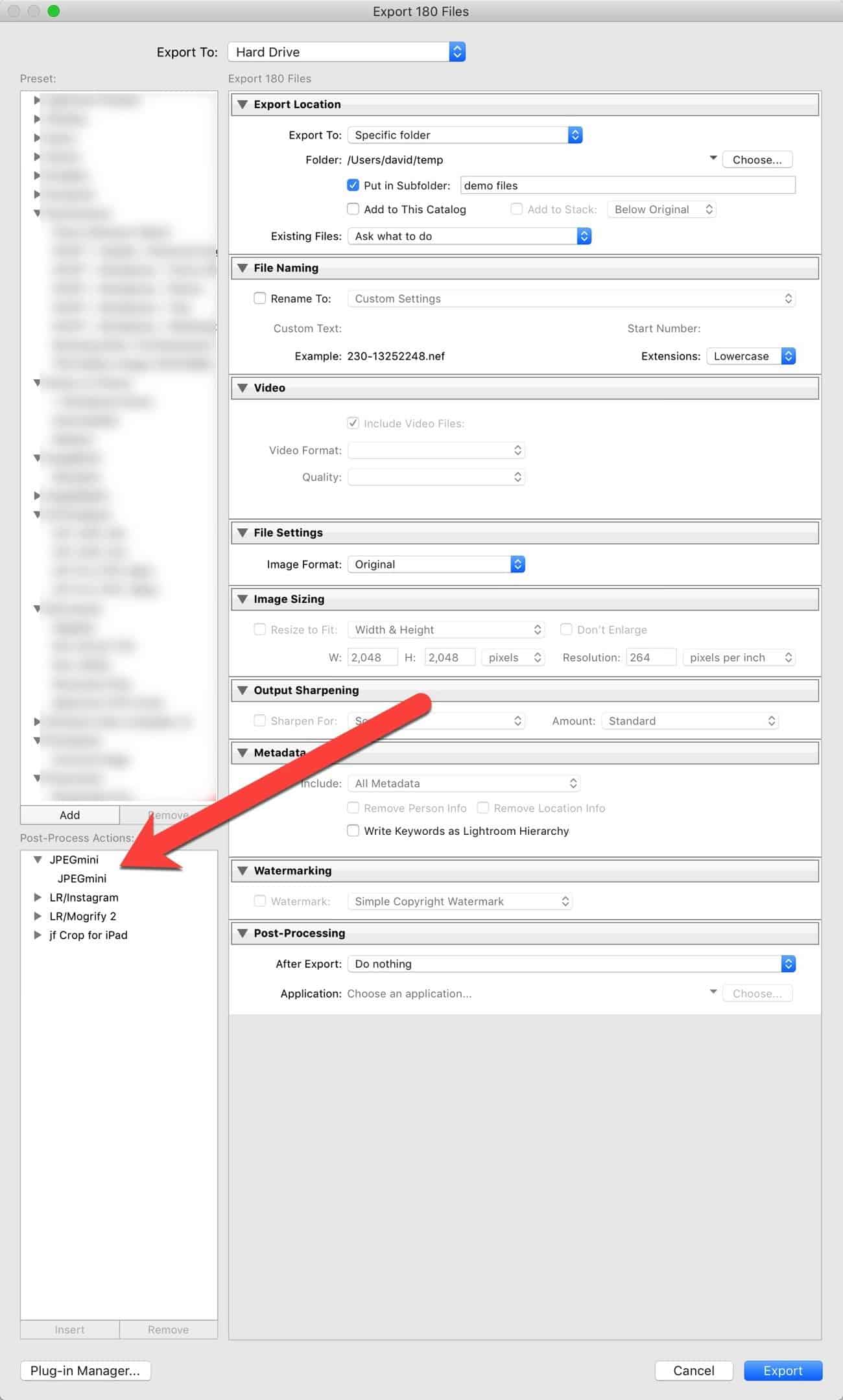The width and height of the screenshot is (843, 1400).
Task: Expand the jf Crop for iPad group
Action: (x=38, y=935)
